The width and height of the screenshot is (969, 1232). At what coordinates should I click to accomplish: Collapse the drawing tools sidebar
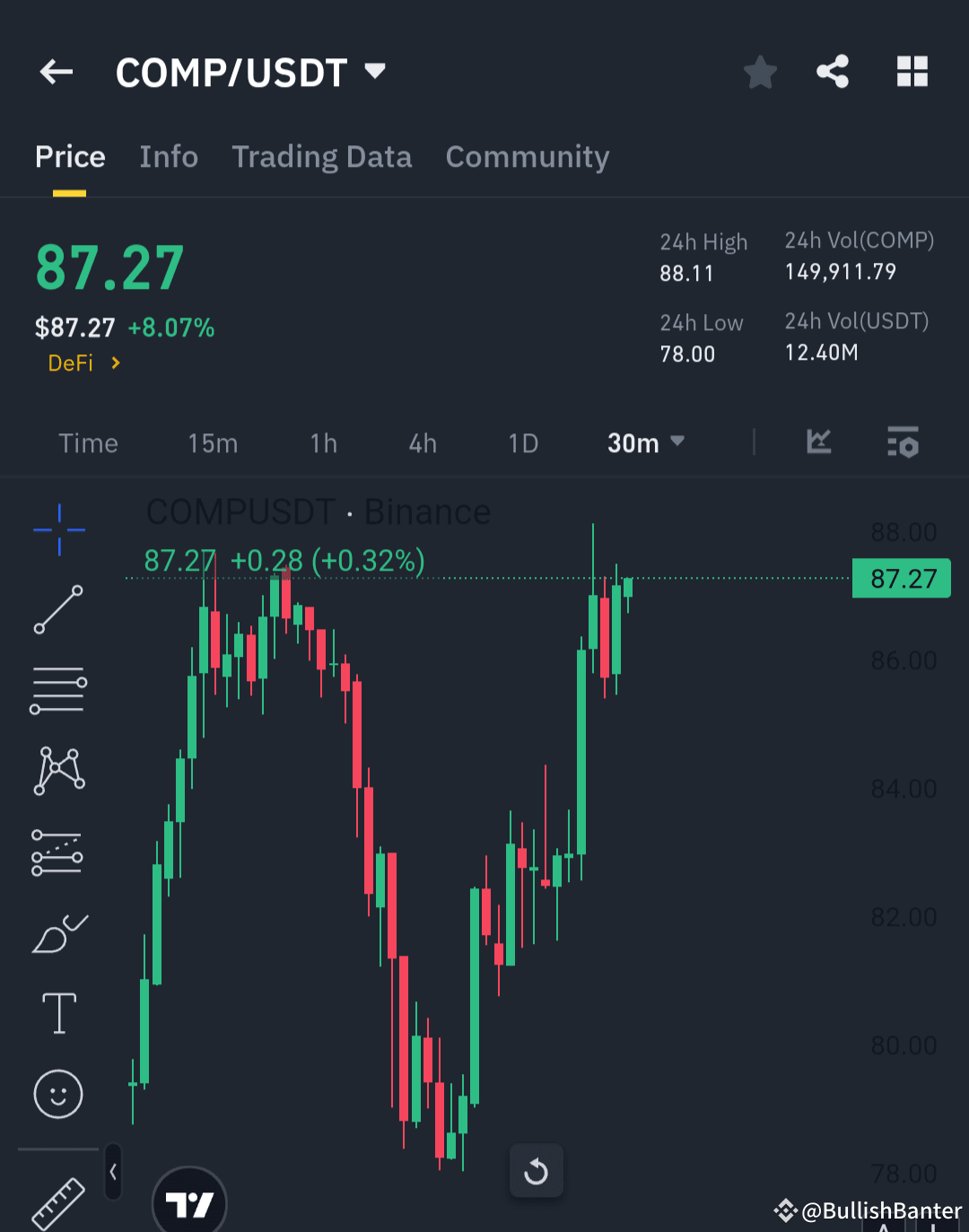click(x=113, y=1171)
